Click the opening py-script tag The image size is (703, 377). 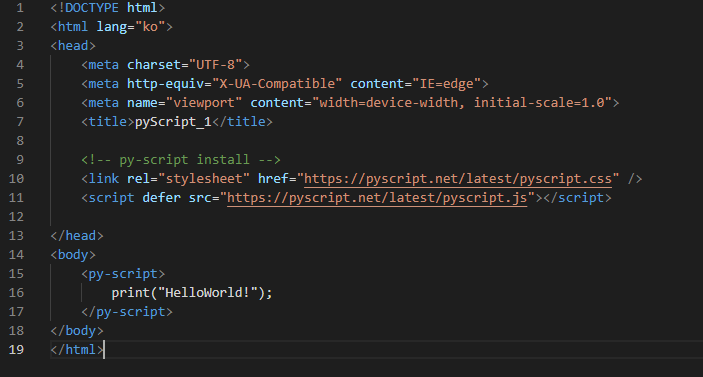click(x=123, y=273)
